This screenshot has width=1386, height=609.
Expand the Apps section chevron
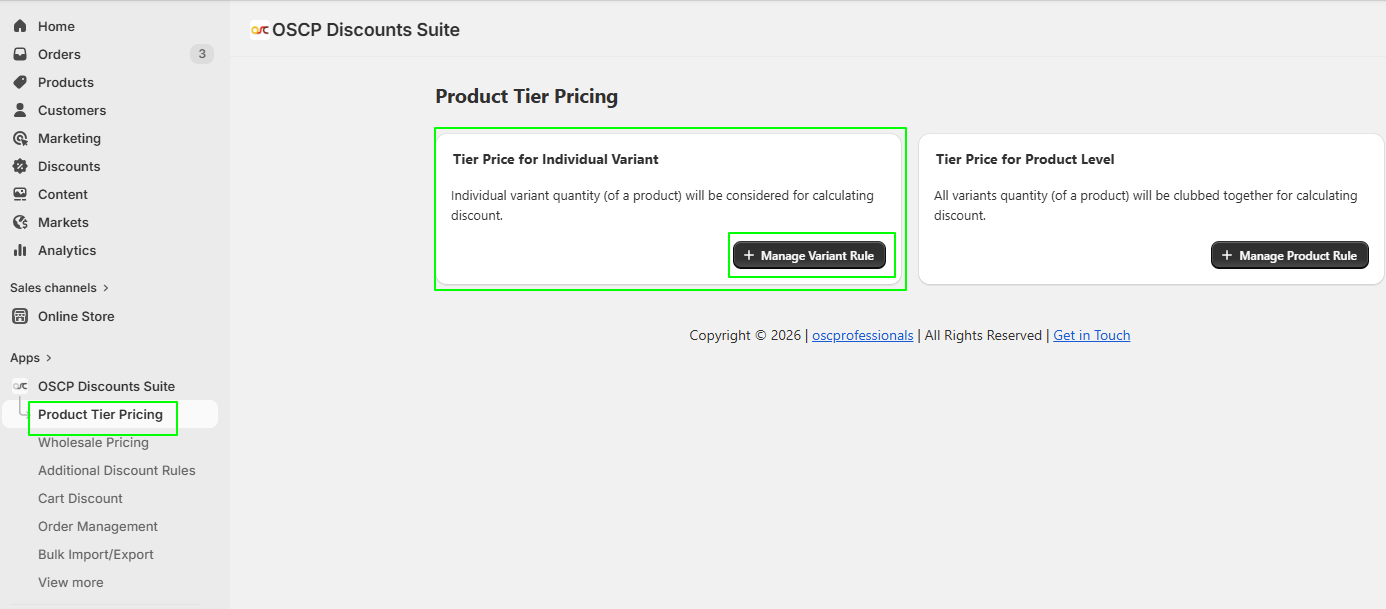(49, 358)
